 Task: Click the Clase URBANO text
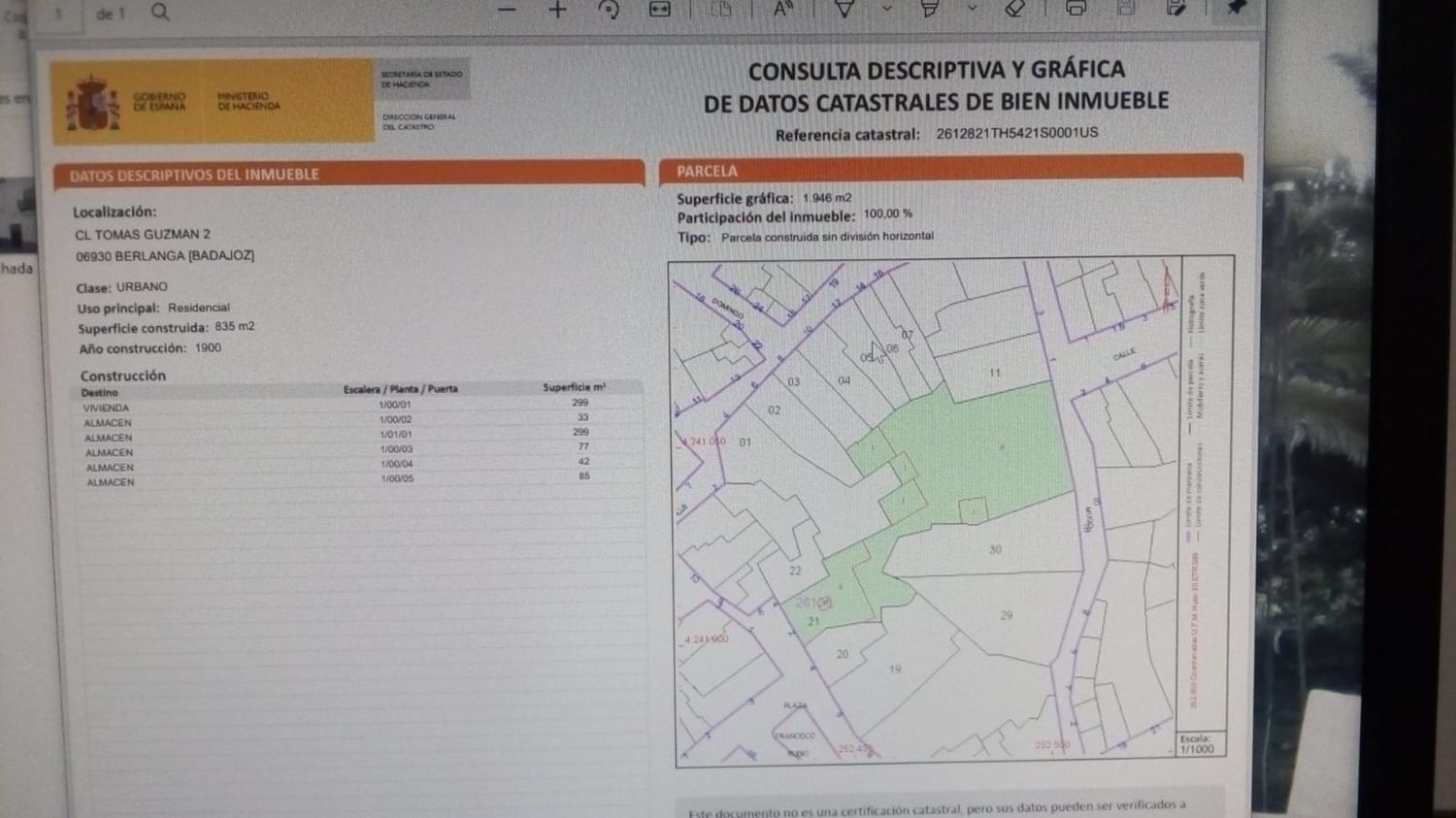(x=122, y=287)
